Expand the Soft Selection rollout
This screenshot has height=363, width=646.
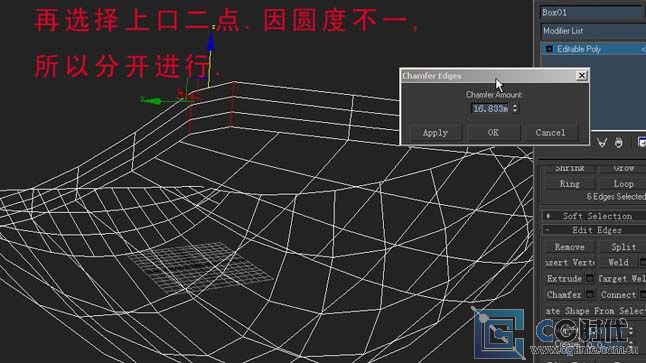(594, 216)
